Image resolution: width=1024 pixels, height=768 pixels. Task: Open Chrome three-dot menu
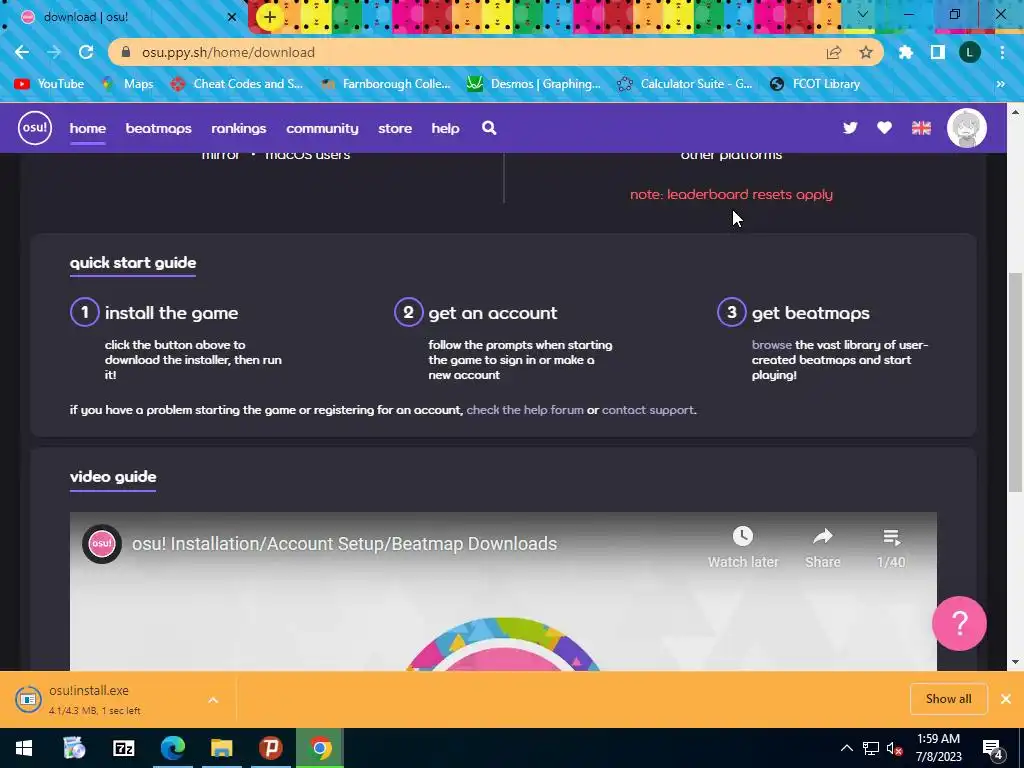click(x=1002, y=52)
